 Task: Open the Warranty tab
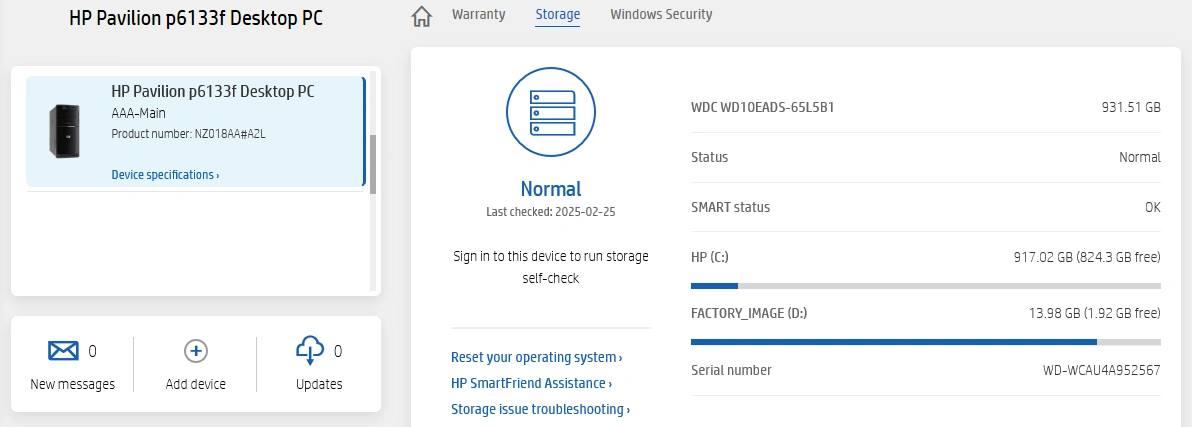click(x=478, y=15)
